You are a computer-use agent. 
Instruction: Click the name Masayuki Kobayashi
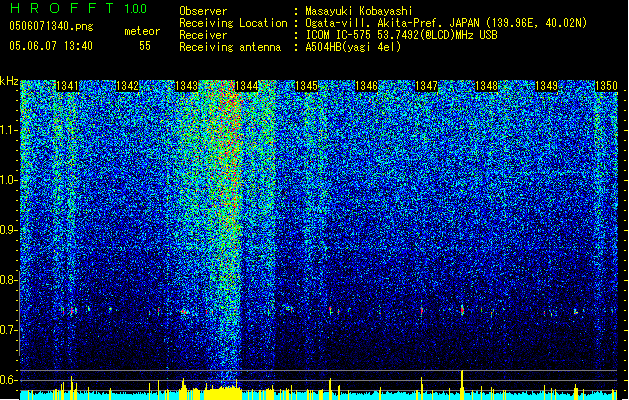click(359, 11)
